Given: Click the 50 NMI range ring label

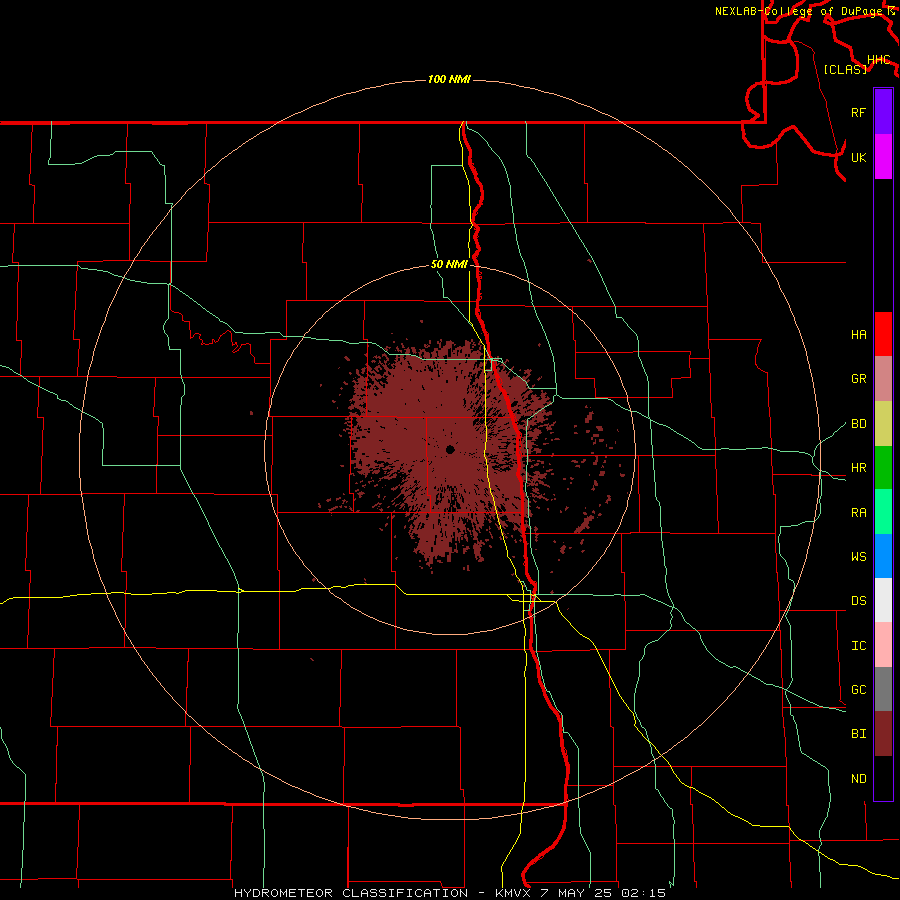Looking at the screenshot, I should pos(449,264).
